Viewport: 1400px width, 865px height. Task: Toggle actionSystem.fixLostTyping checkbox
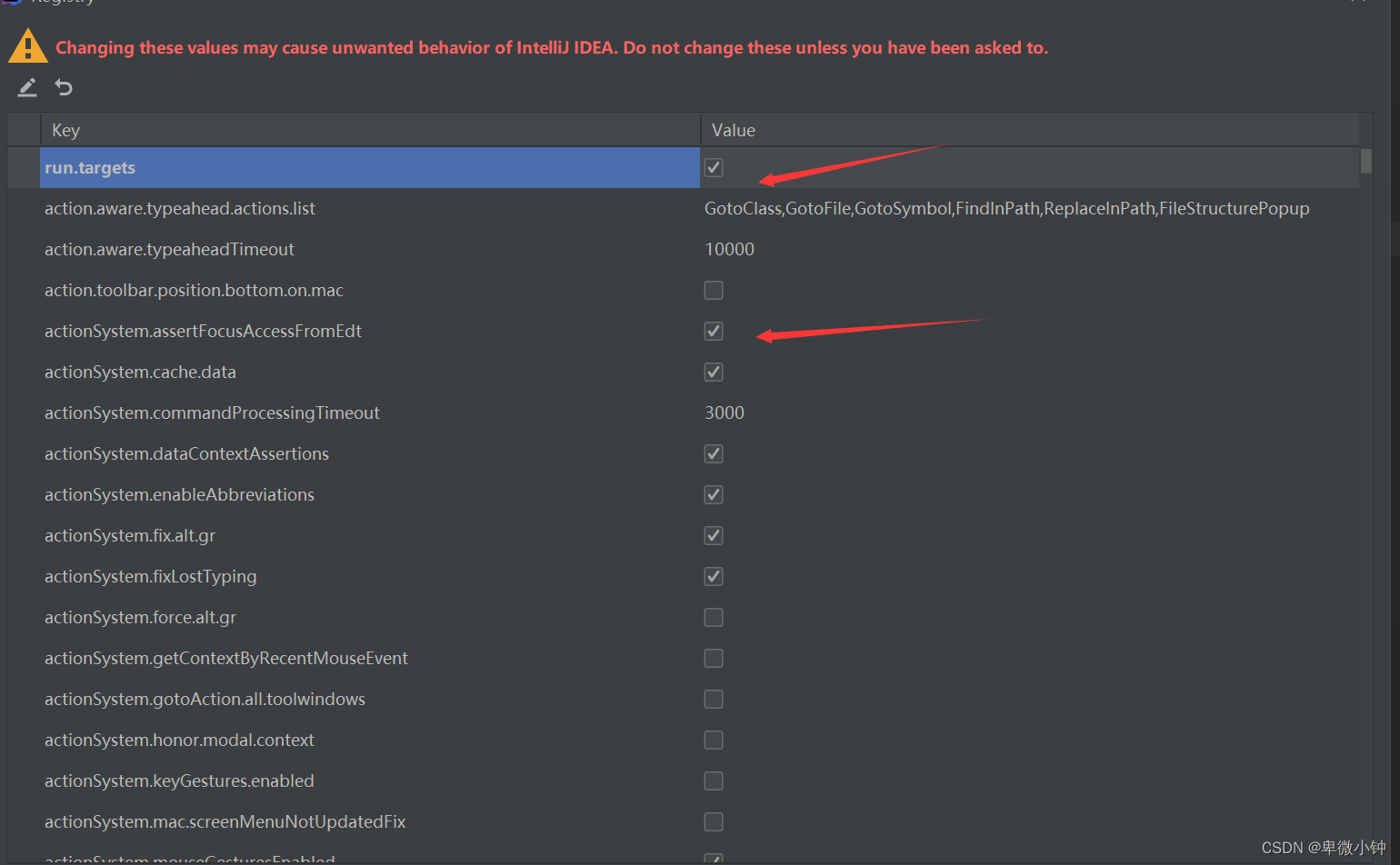click(714, 576)
